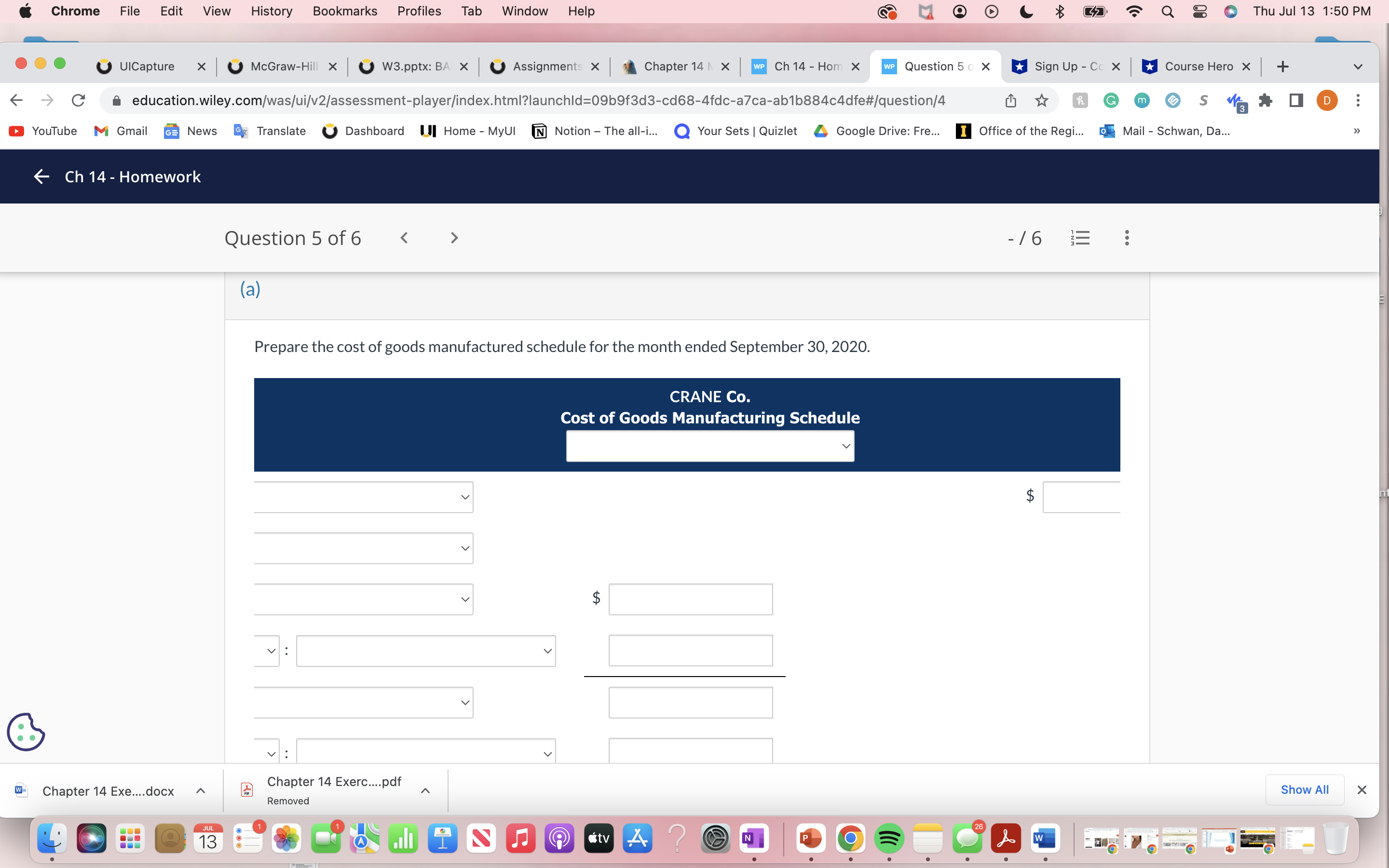The height and width of the screenshot is (868, 1389).
Task: Click the back arrow beside Ch 14 - Homework
Action: click(x=41, y=177)
